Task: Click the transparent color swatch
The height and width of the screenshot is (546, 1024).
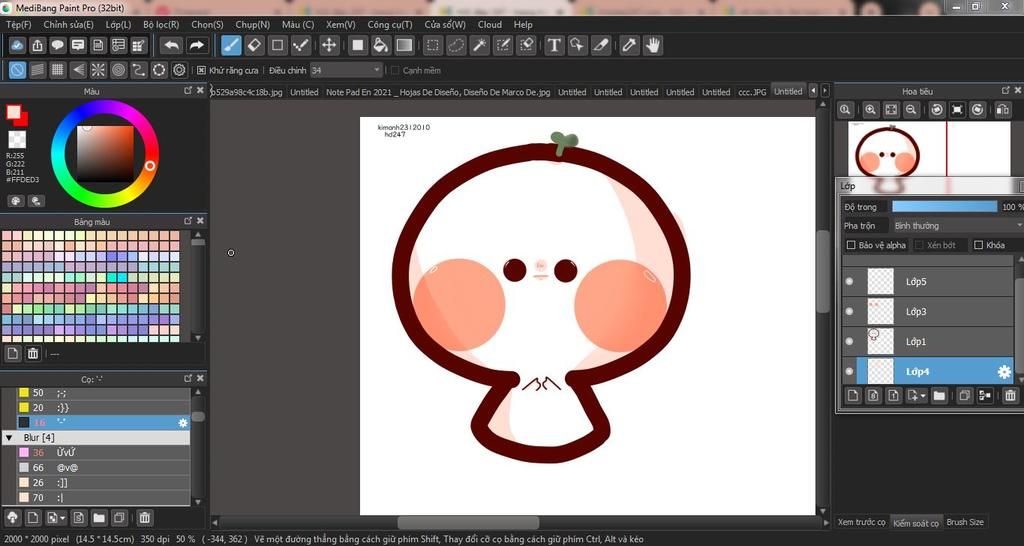Action: [x=17, y=139]
